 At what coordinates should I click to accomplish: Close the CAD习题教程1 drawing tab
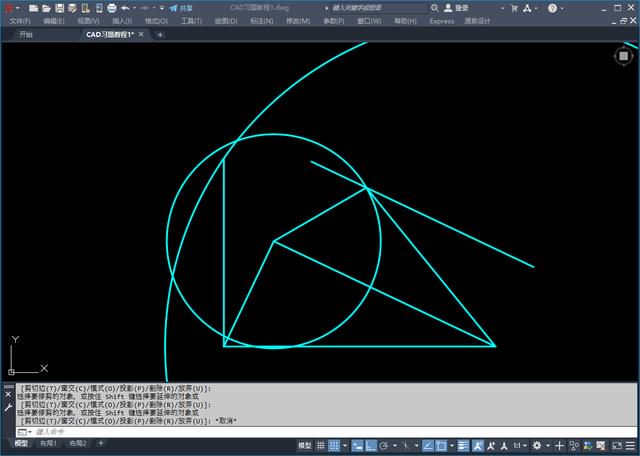click(x=141, y=34)
